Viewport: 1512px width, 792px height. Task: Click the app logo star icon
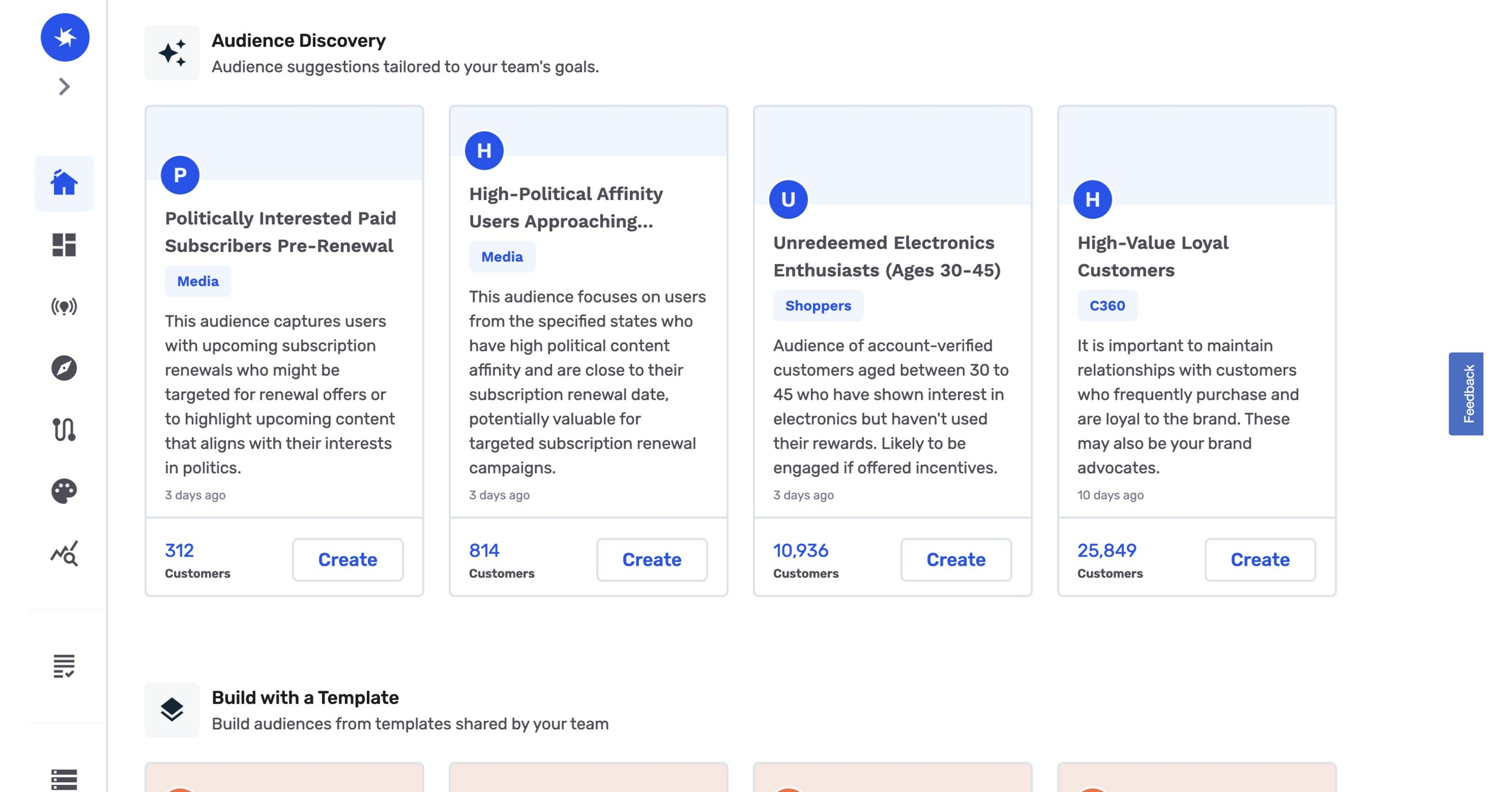pyautogui.click(x=64, y=37)
